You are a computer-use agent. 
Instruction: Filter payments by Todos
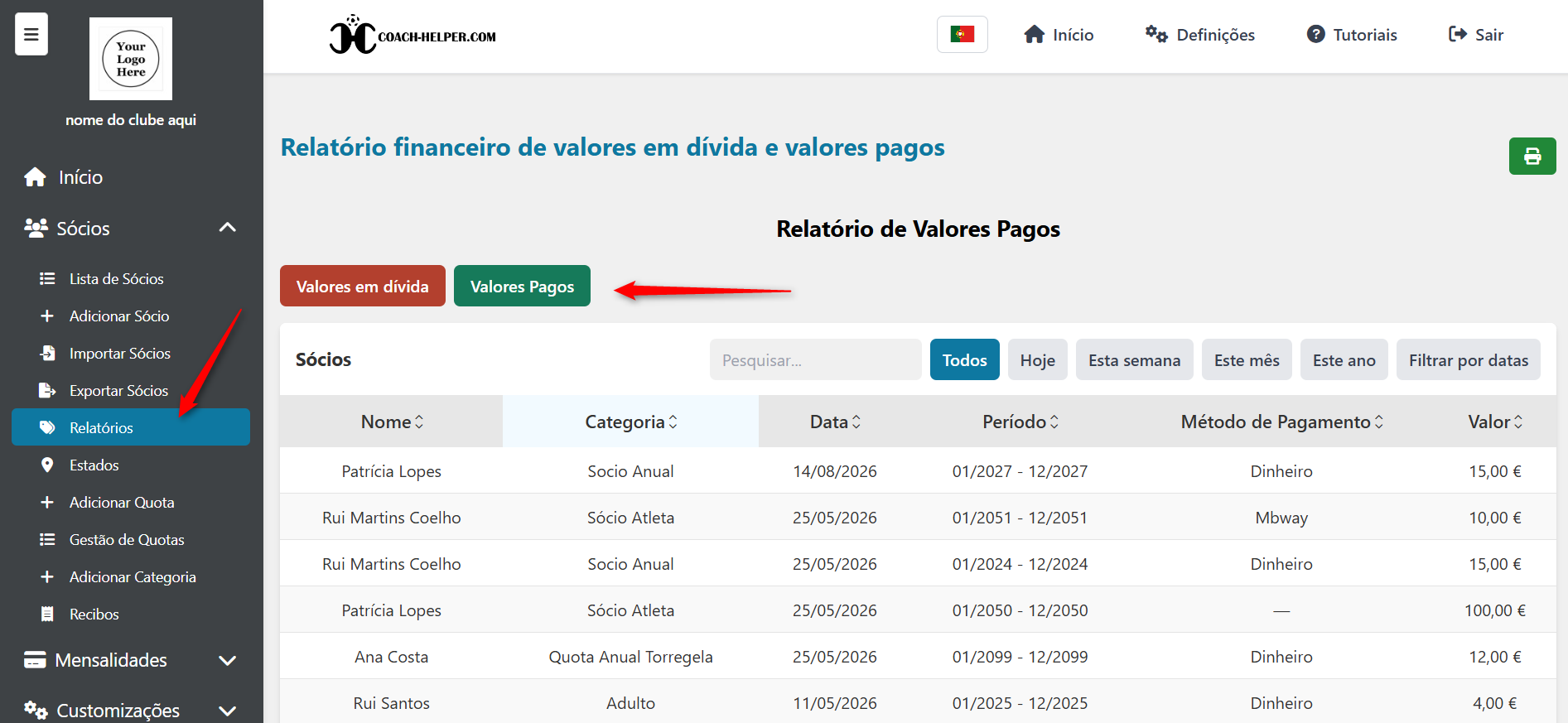(x=965, y=359)
